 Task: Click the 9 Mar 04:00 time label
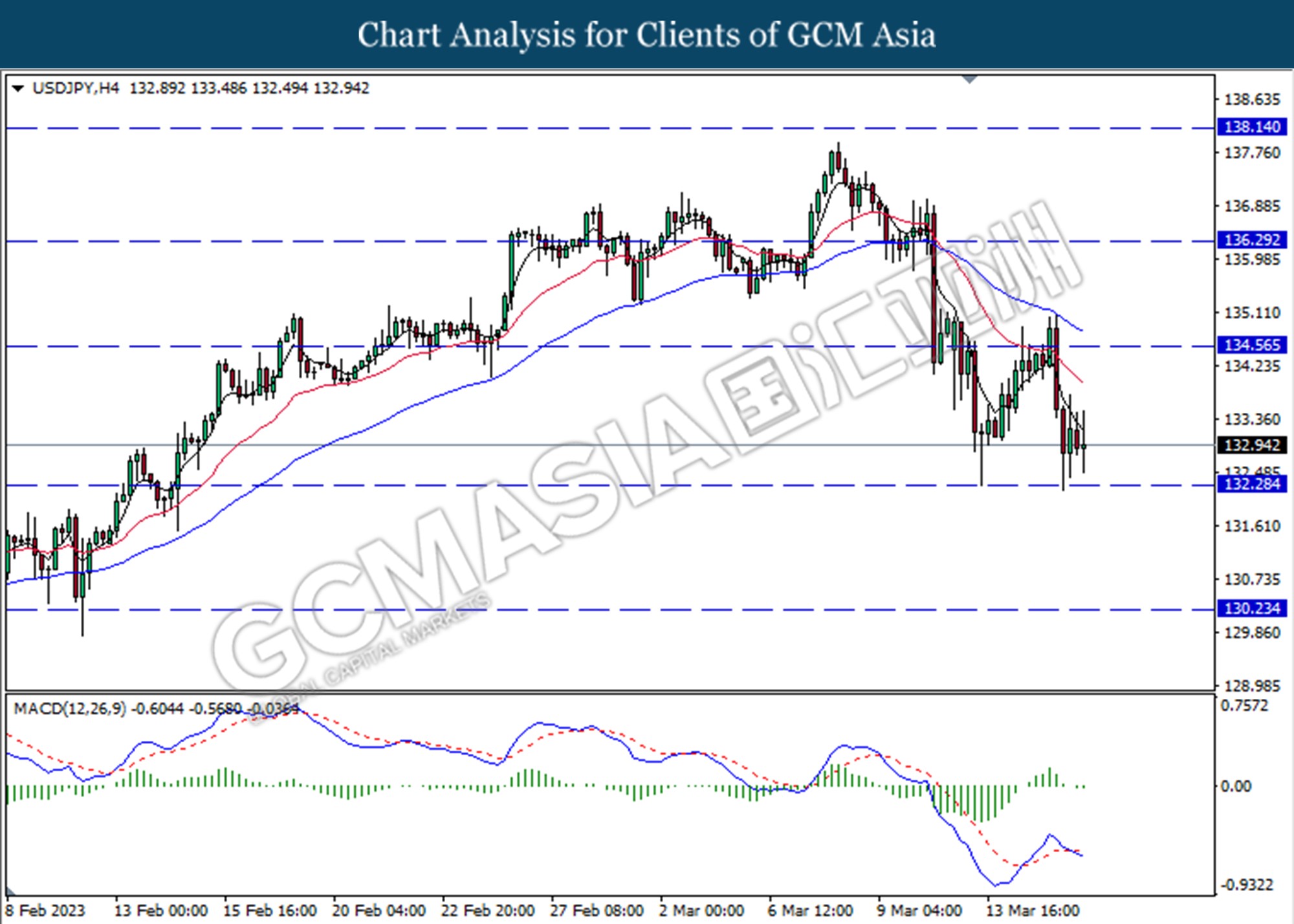(x=919, y=910)
